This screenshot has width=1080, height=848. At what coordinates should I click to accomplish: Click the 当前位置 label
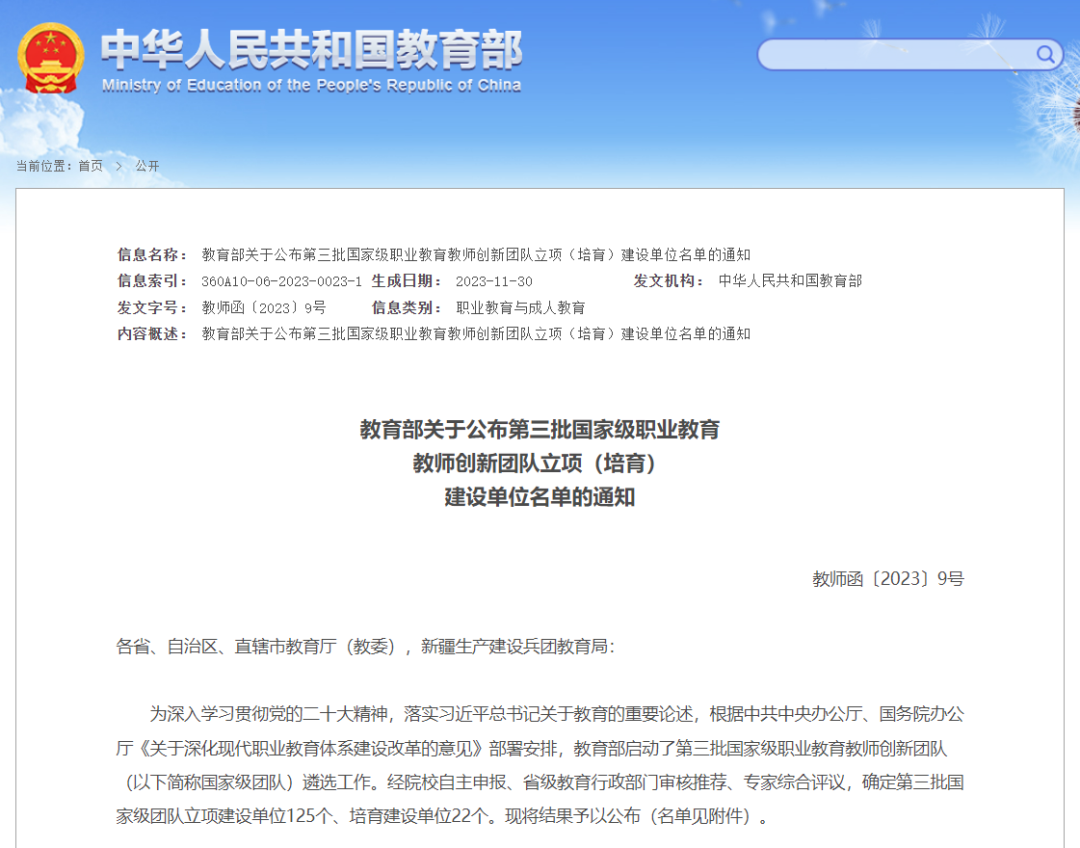pos(43,166)
